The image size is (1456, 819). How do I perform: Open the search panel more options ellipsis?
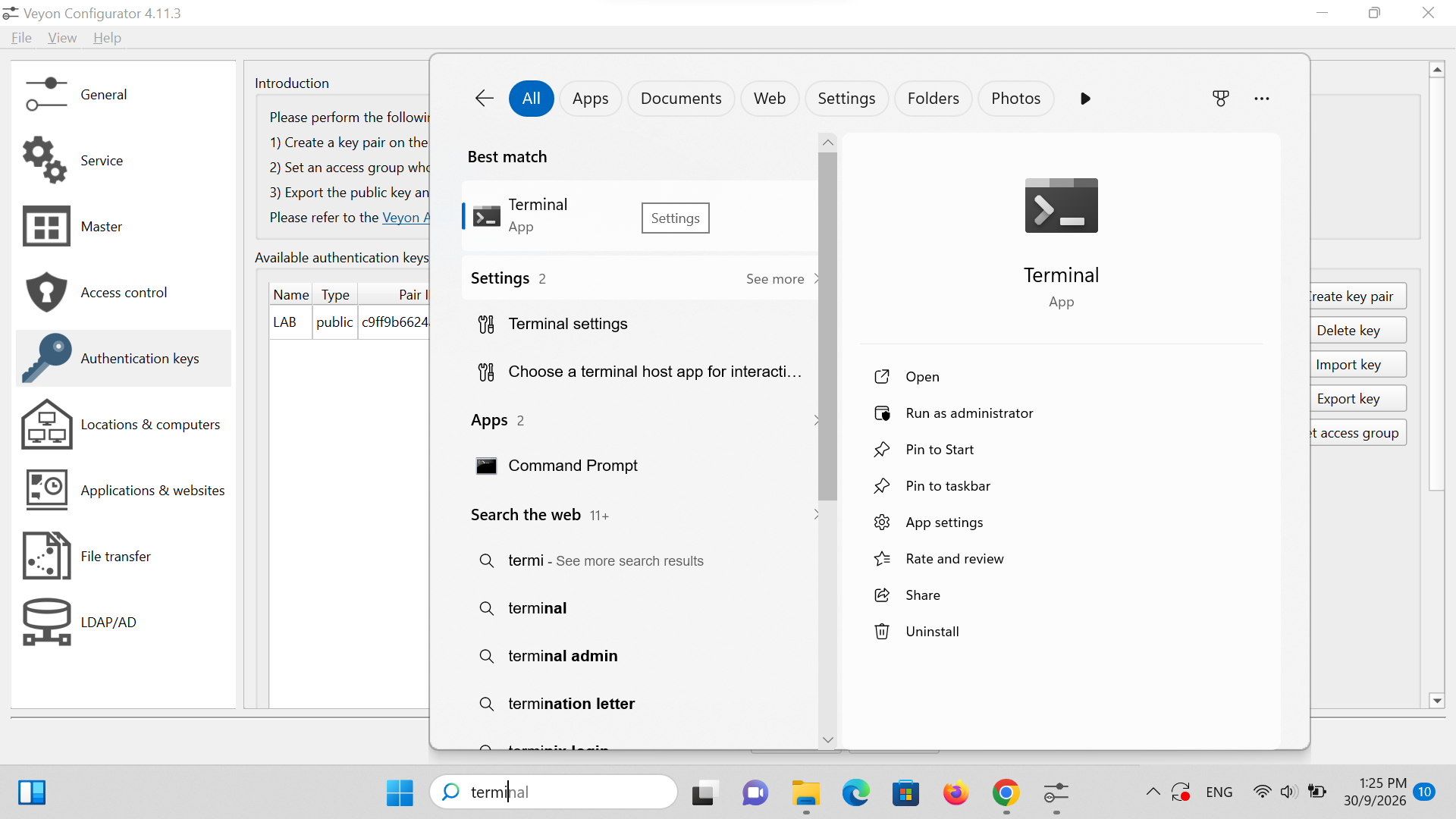pyautogui.click(x=1261, y=98)
